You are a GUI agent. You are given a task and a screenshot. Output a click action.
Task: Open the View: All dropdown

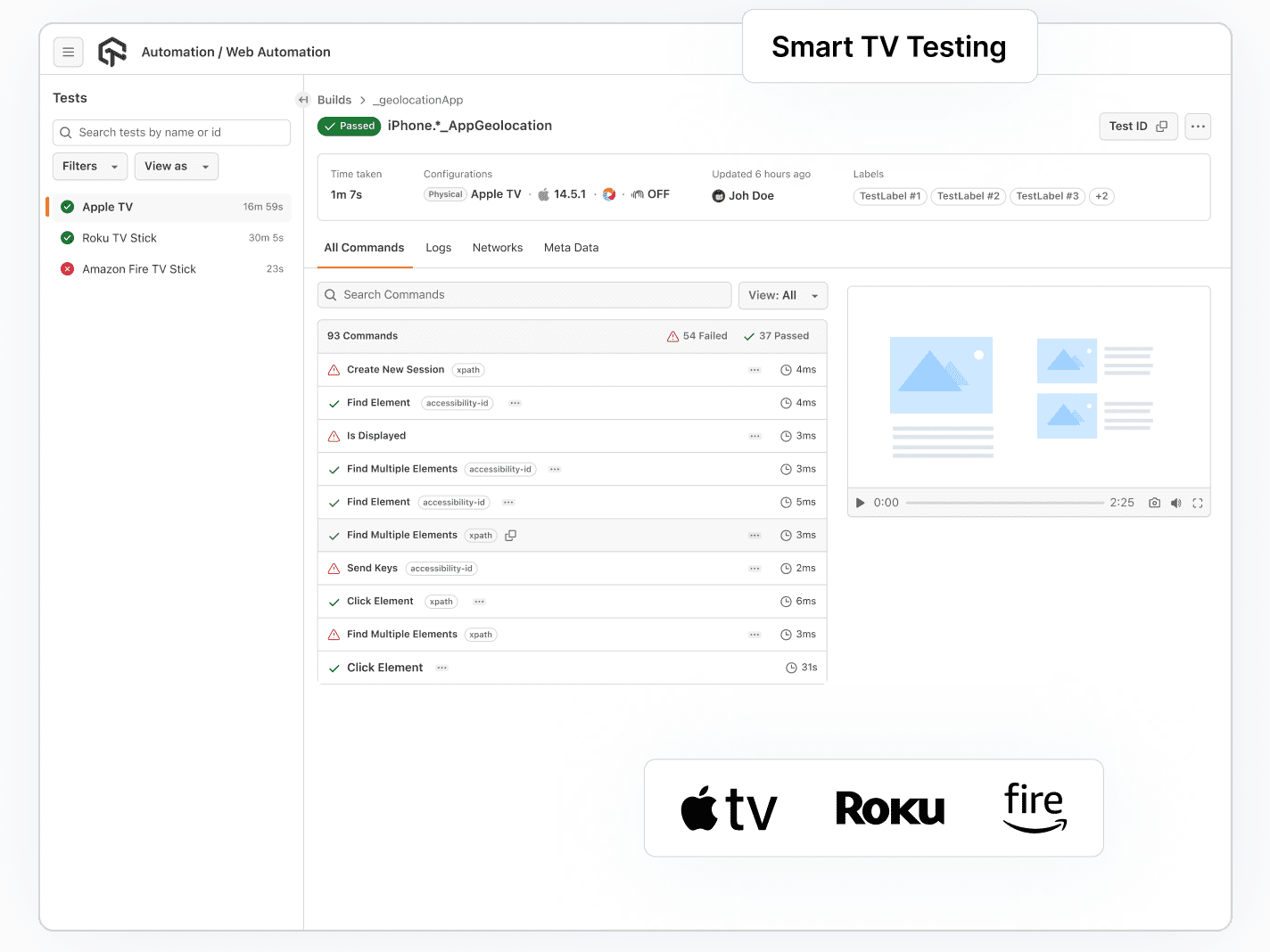[783, 295]
